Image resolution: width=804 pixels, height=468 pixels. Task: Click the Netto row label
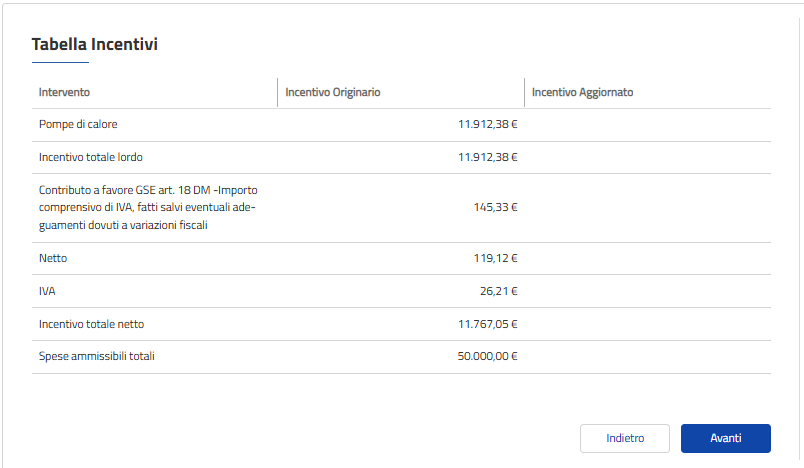point(53,258)
